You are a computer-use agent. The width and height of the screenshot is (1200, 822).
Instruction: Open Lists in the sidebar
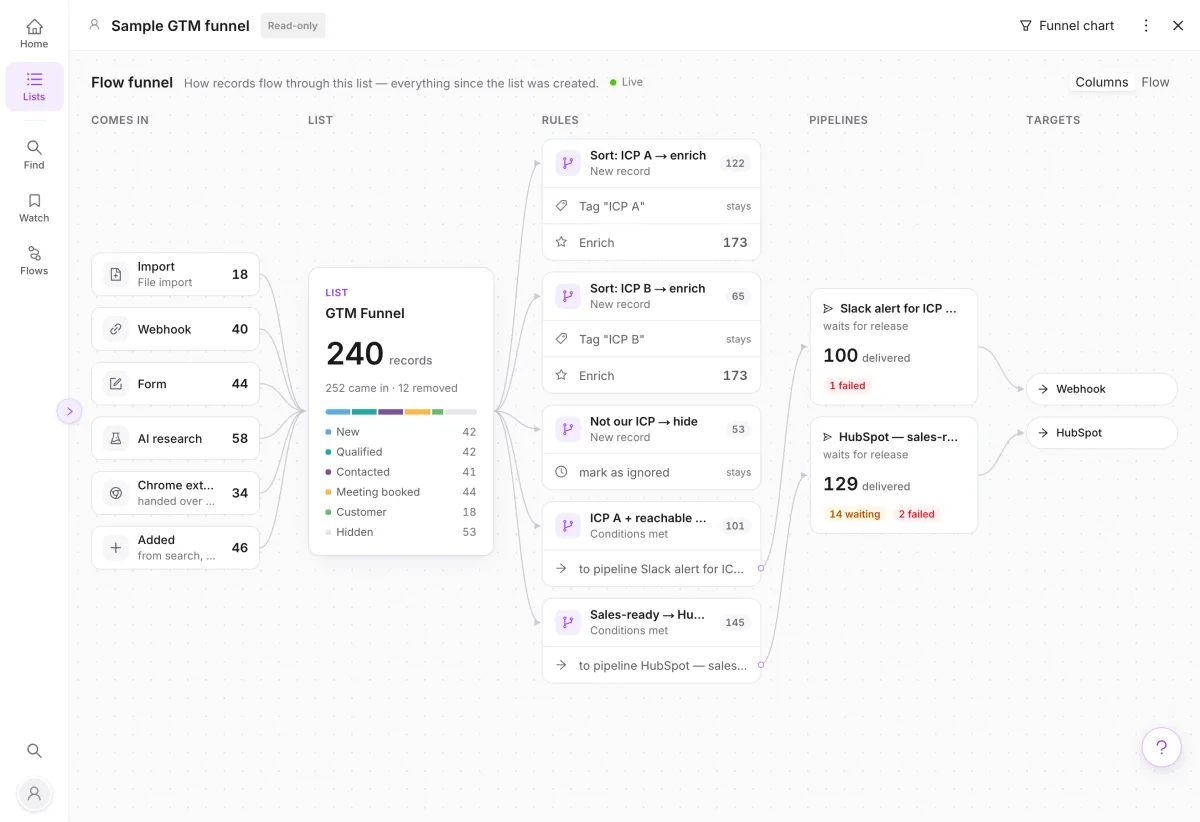[34, 87]
